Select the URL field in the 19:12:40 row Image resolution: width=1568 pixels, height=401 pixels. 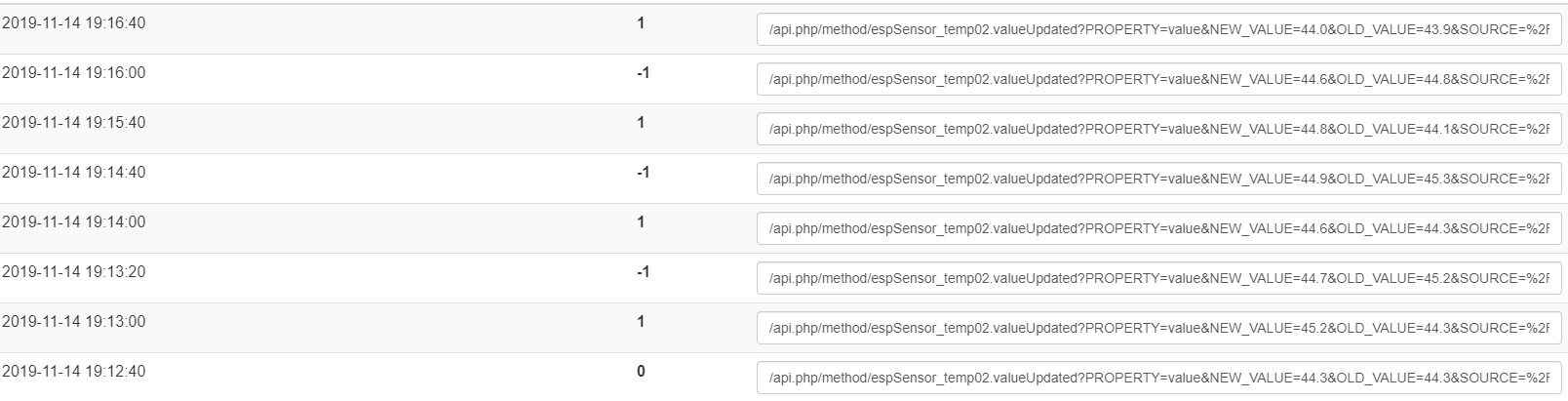tap(1158, 378)
